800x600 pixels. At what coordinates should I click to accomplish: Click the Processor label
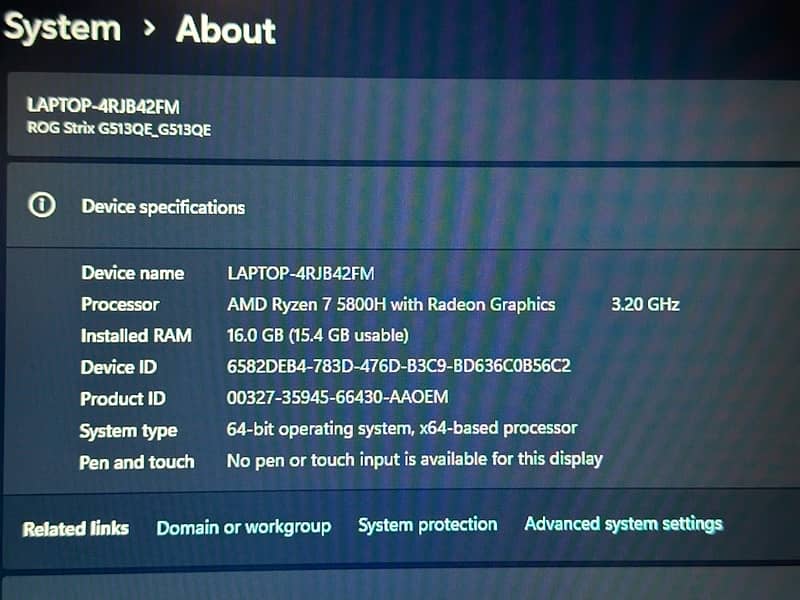tap(120, 305)
